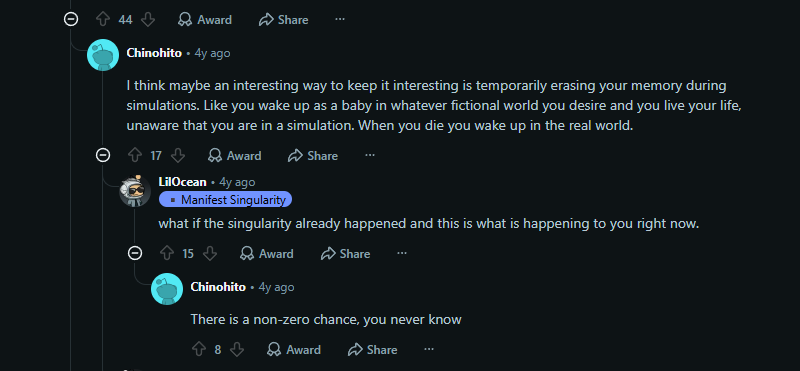
Task: Collapse the thread with 44 points
Action: (71, 19)
